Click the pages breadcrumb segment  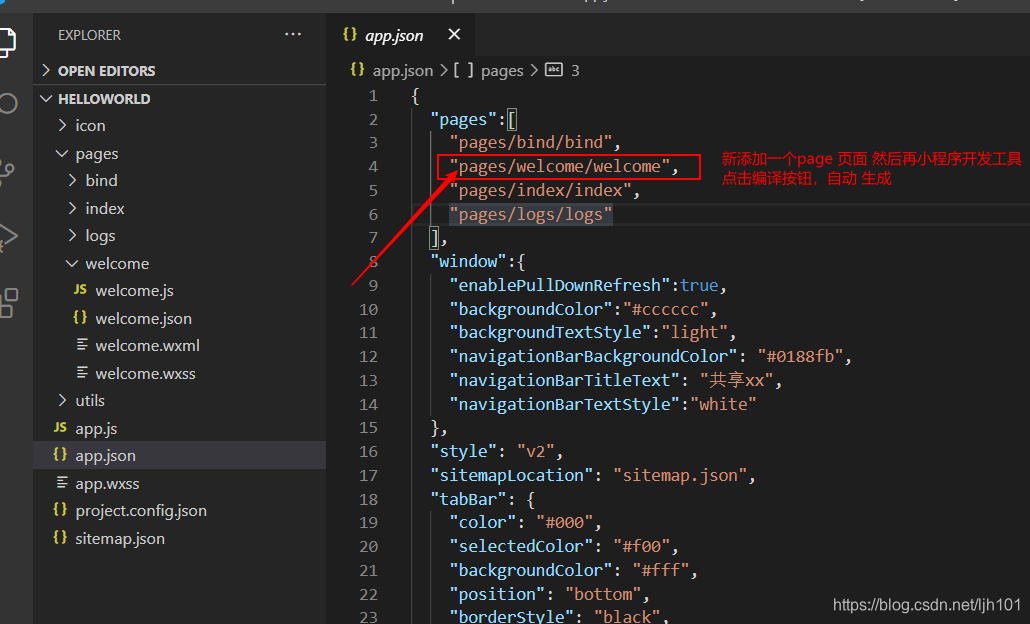[x=502, y=71]
